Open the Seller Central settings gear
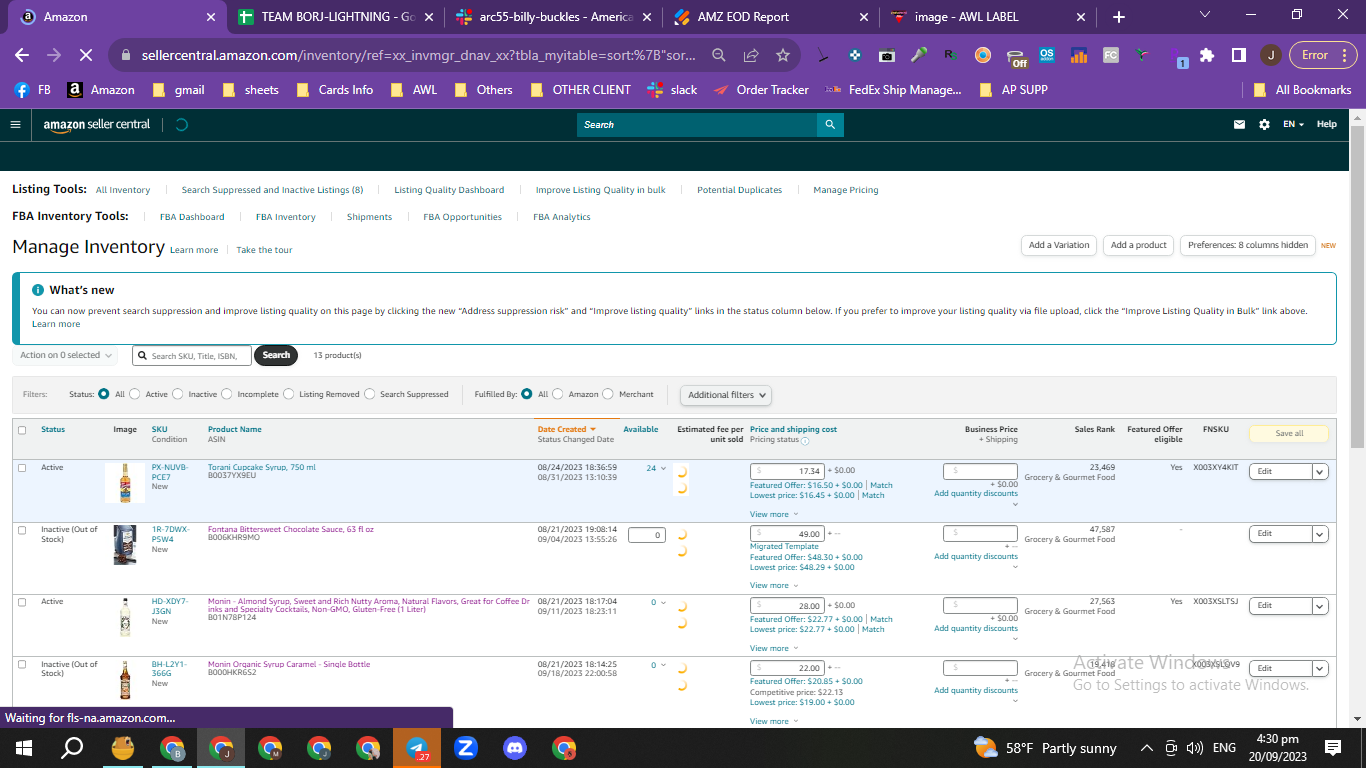Image resolution: width=1366 pixels, height=768 pixels. (1264, 125)
